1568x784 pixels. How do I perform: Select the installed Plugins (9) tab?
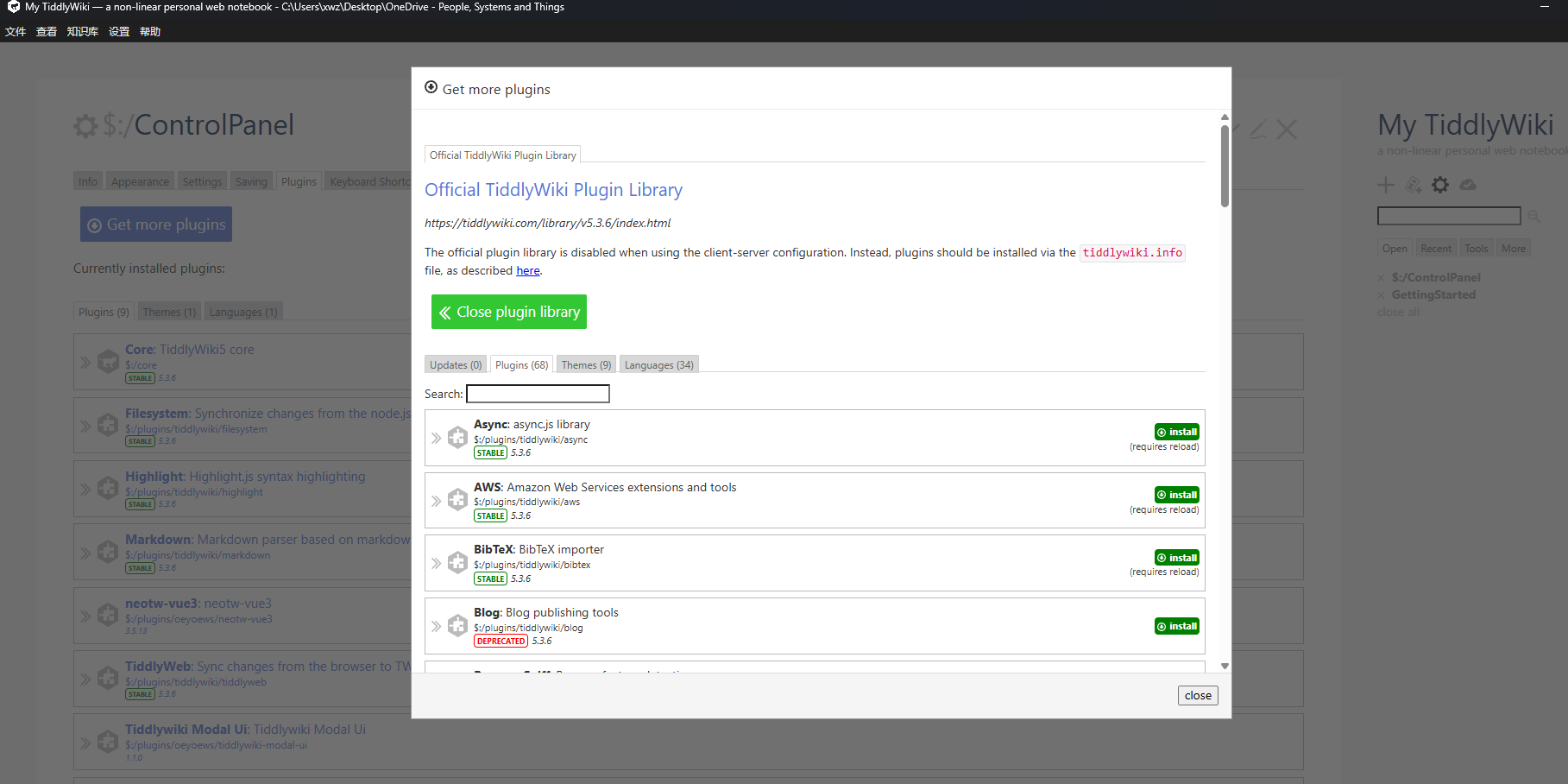(104, 312)
